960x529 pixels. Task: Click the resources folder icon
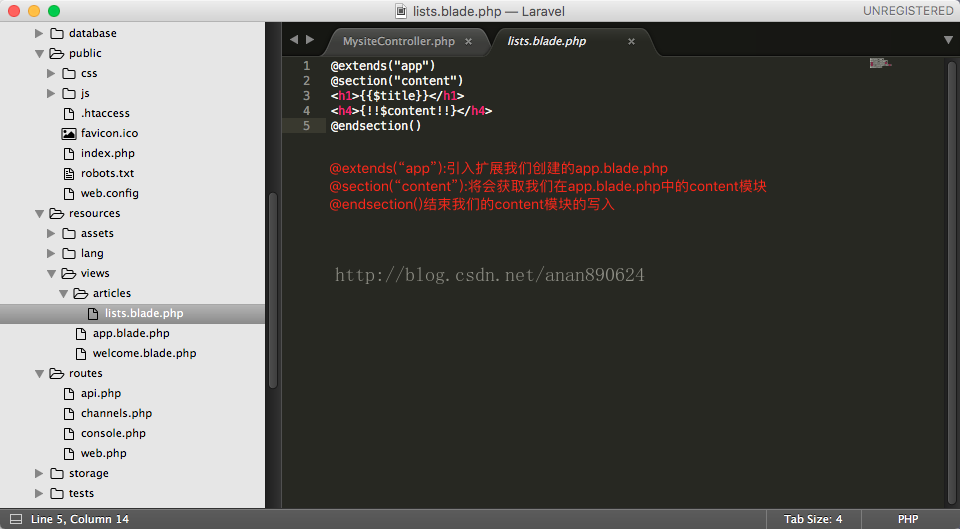(x=57, y=213)
